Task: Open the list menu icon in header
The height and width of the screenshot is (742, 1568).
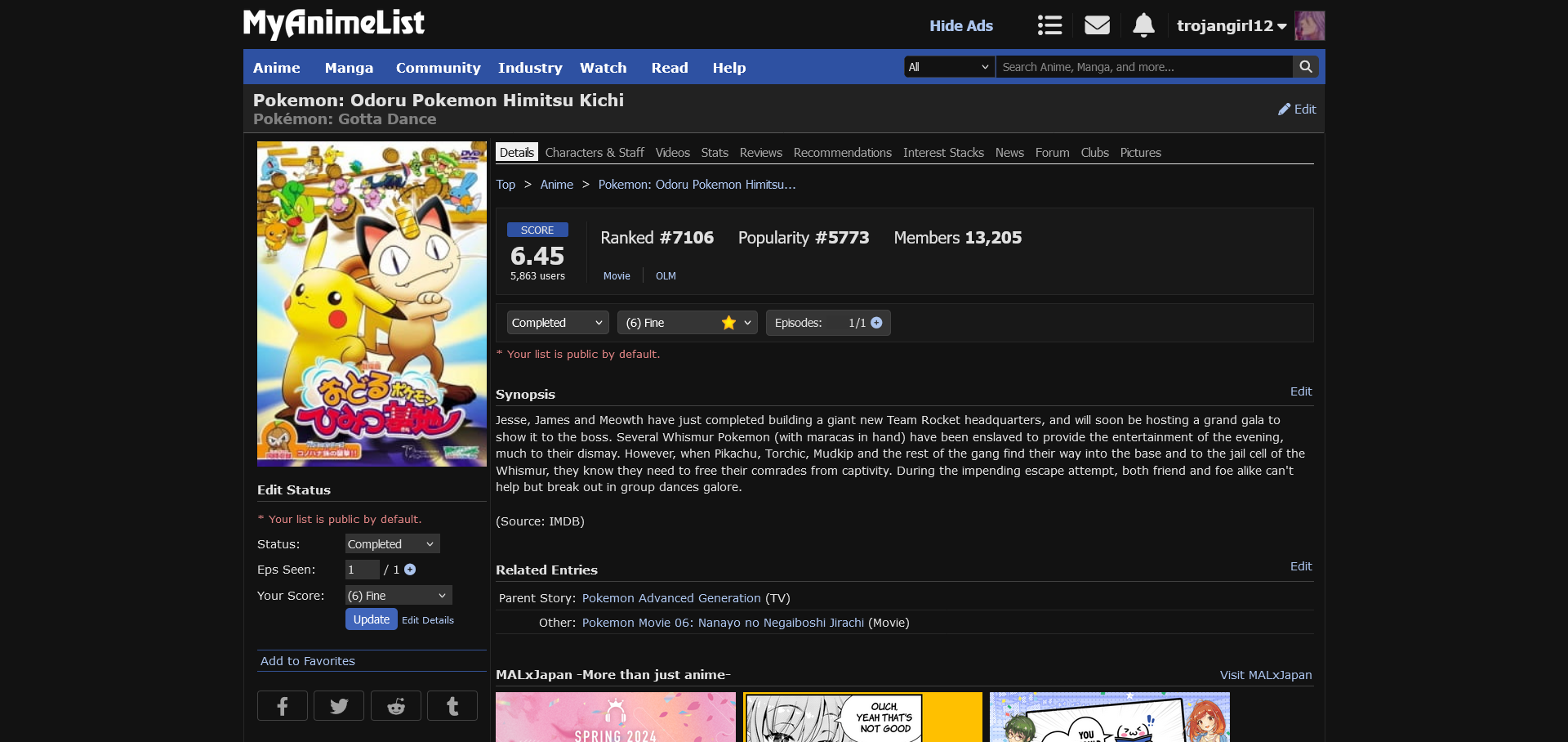Action: tap(1049, 25)
